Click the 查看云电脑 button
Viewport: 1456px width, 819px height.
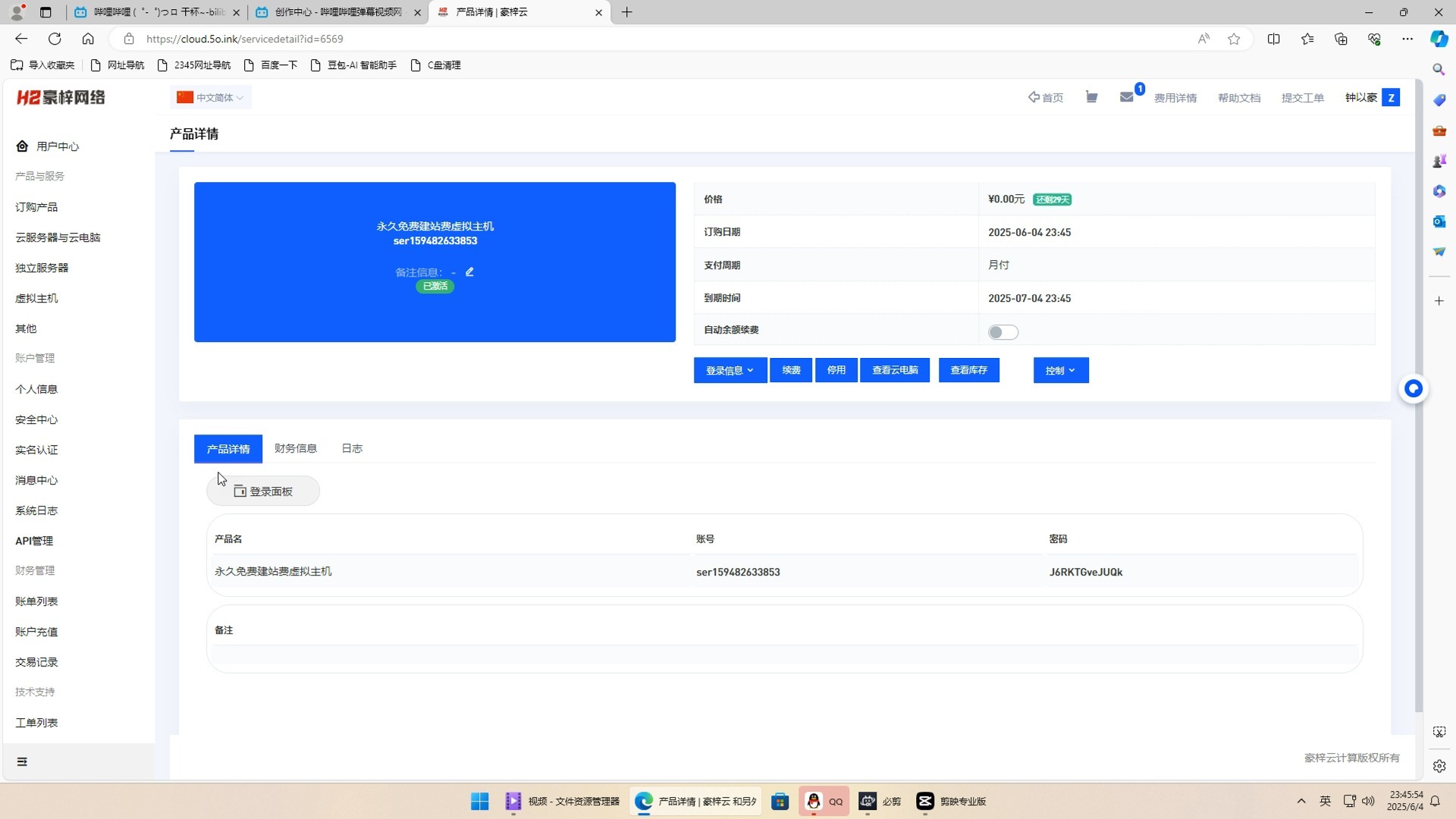[895, 370]
